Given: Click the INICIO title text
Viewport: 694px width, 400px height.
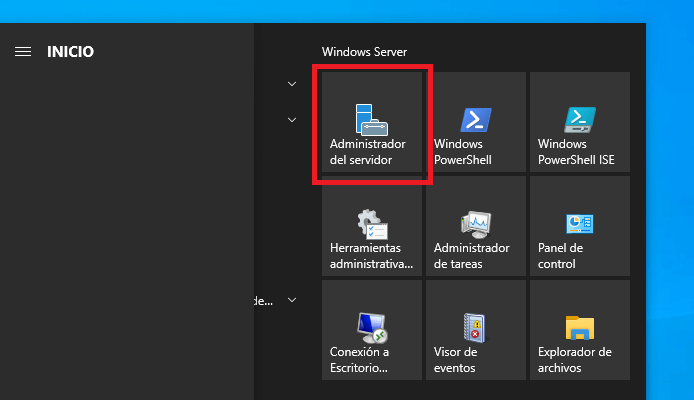Looking at the screenshot, I should 70,52.
